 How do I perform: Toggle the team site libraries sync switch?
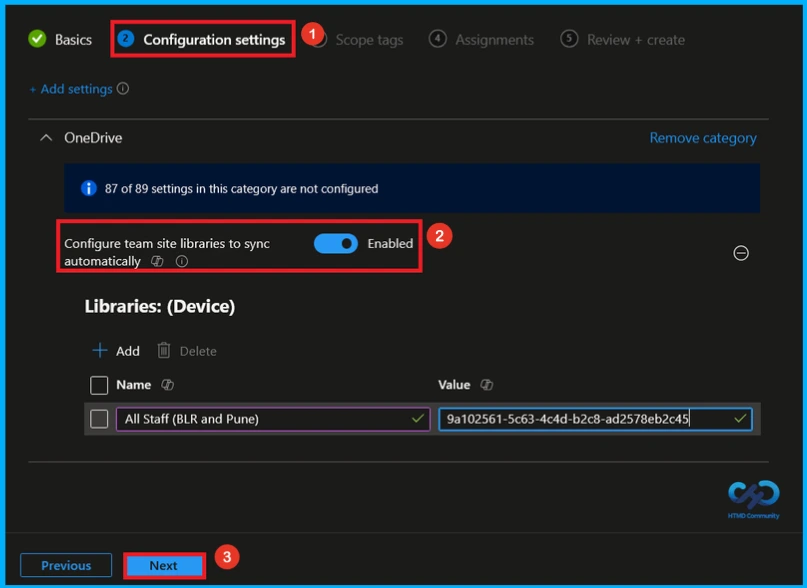coord(336,244)
